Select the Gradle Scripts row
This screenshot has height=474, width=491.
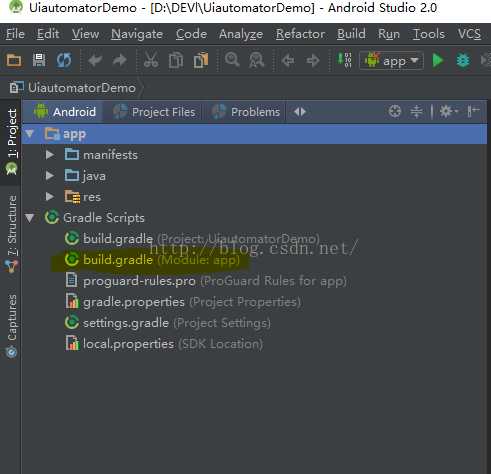[x=255, y=218]
